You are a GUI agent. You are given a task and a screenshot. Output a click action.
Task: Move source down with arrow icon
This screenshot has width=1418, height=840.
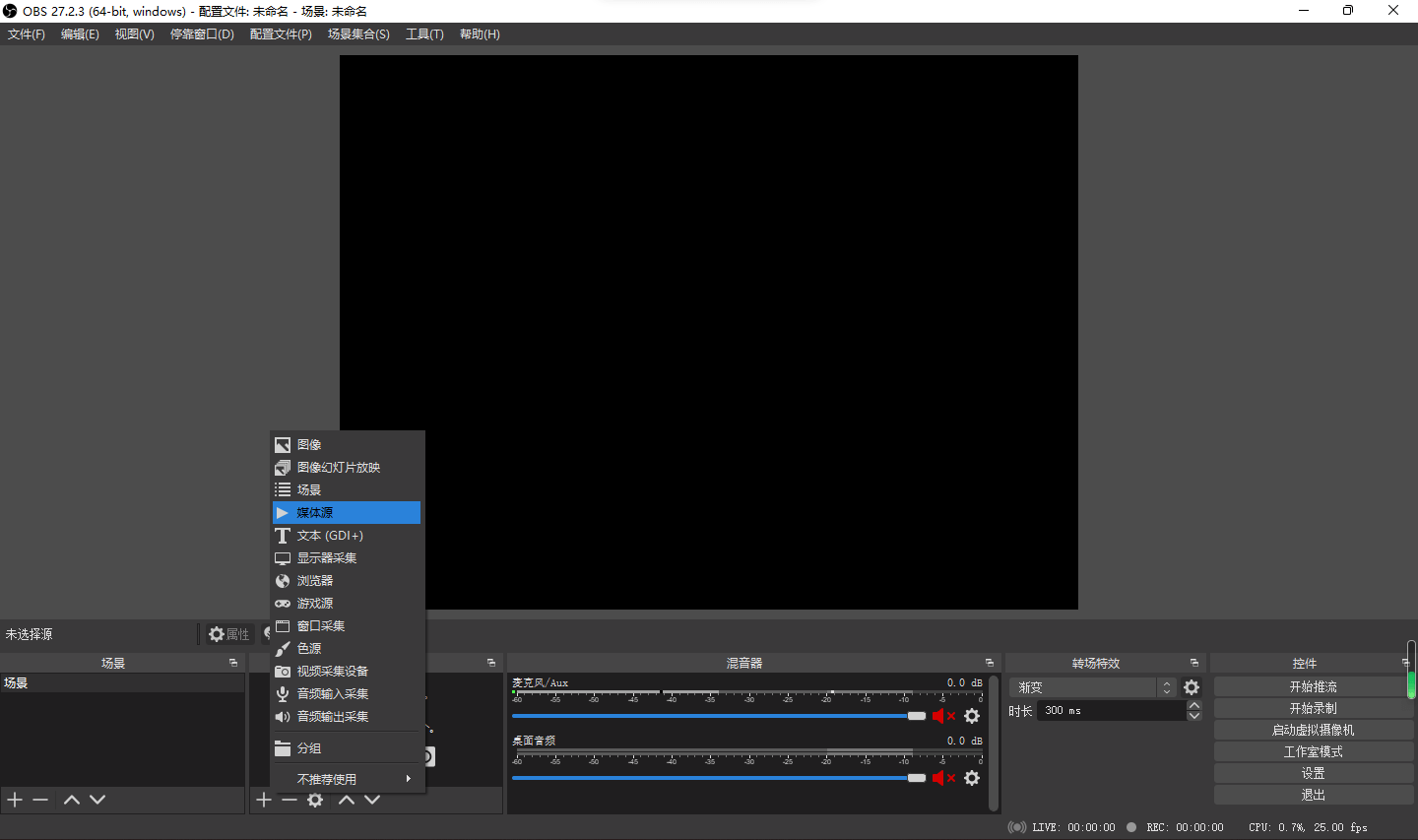tap(372, 800)
